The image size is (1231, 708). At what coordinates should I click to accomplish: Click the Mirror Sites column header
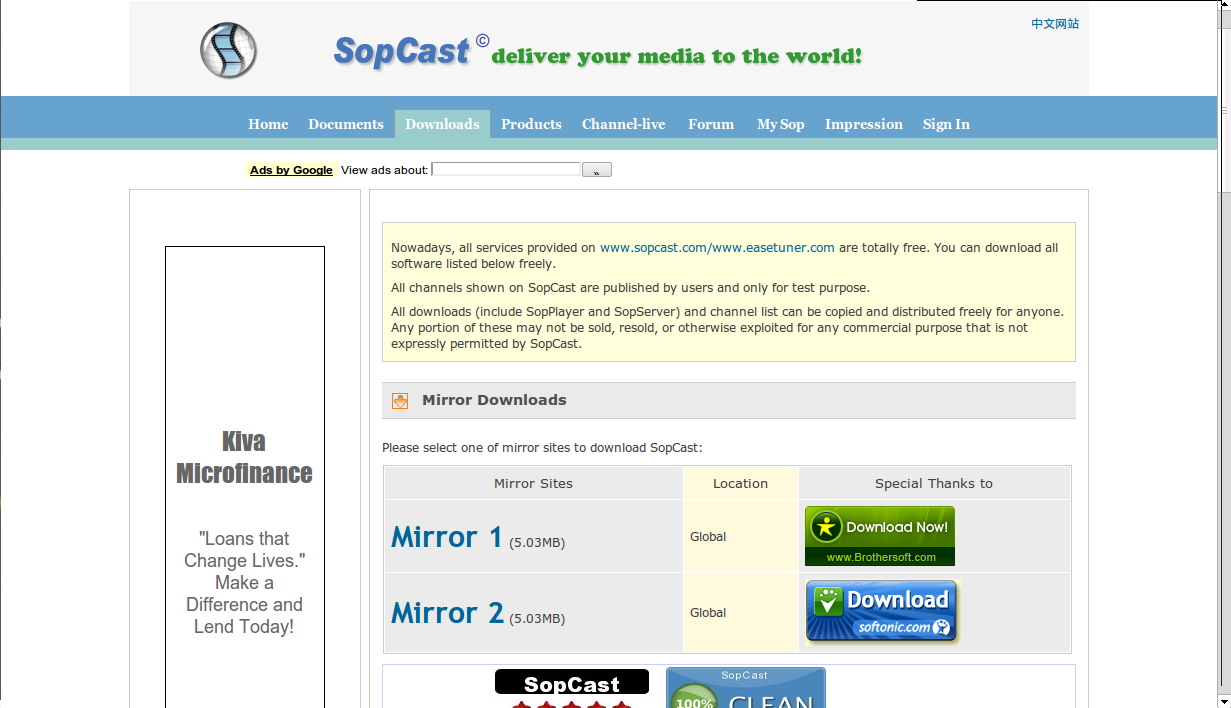[x=534, y=483]
